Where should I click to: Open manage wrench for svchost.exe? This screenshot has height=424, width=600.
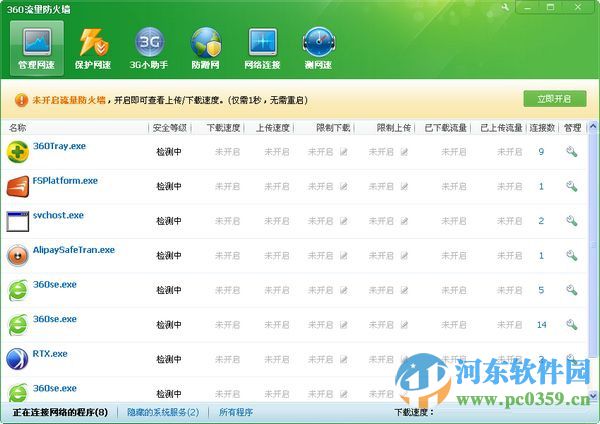coord(572,221)
